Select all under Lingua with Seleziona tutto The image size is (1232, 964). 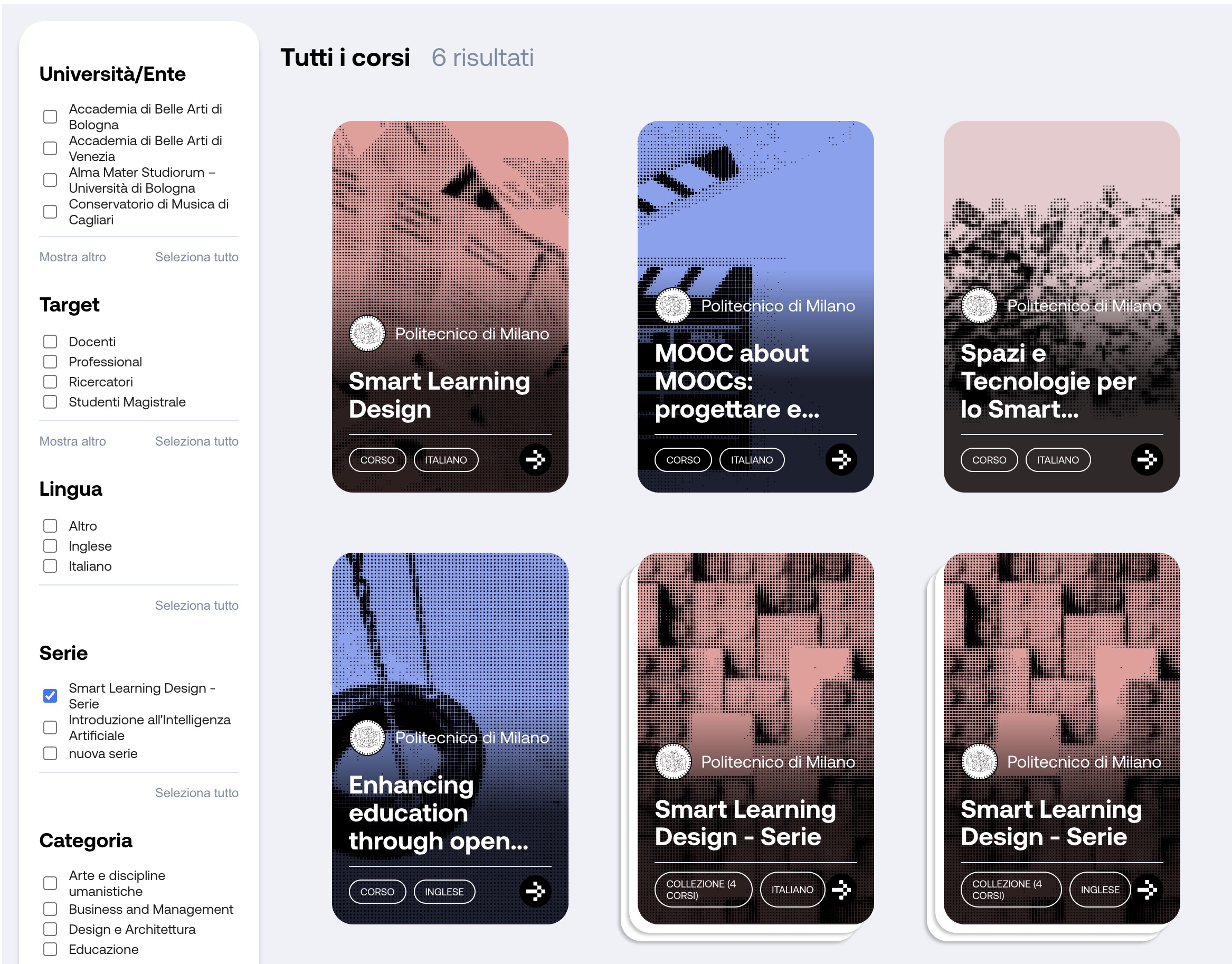196,606
